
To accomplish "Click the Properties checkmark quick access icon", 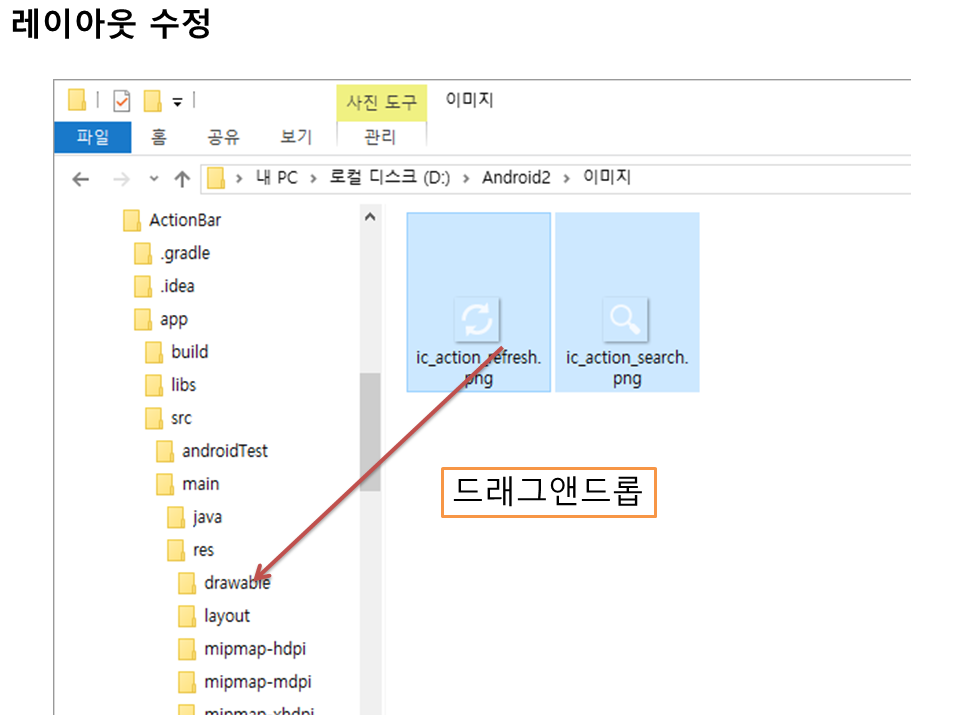I will click(122, 101).
